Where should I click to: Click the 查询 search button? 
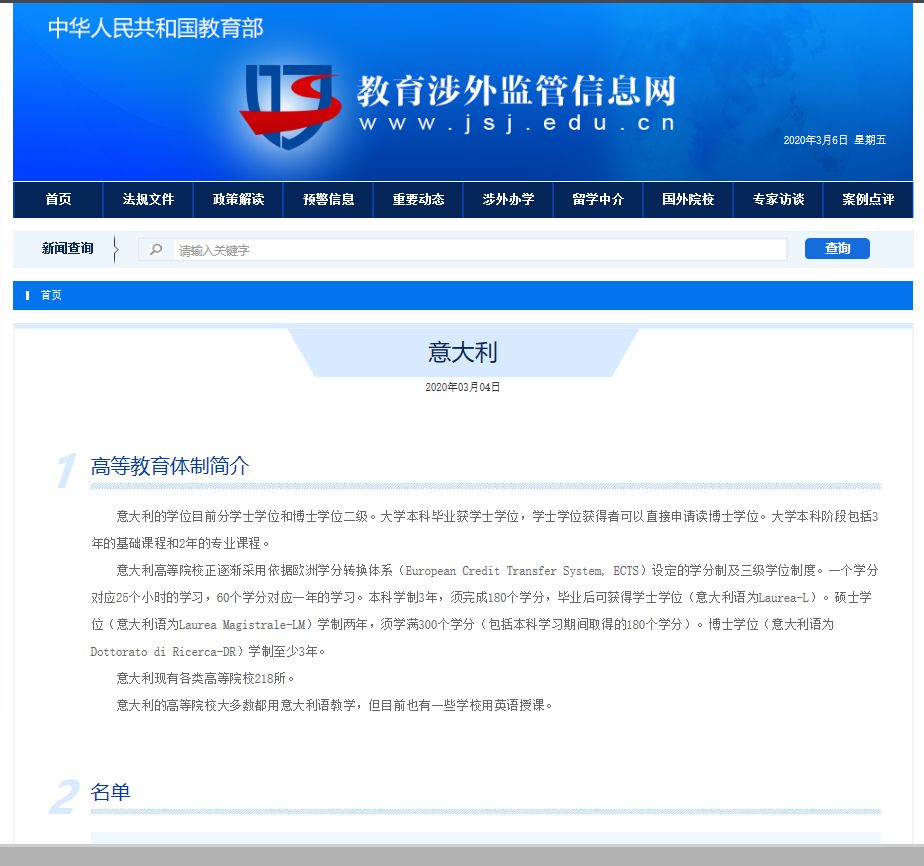837,249
